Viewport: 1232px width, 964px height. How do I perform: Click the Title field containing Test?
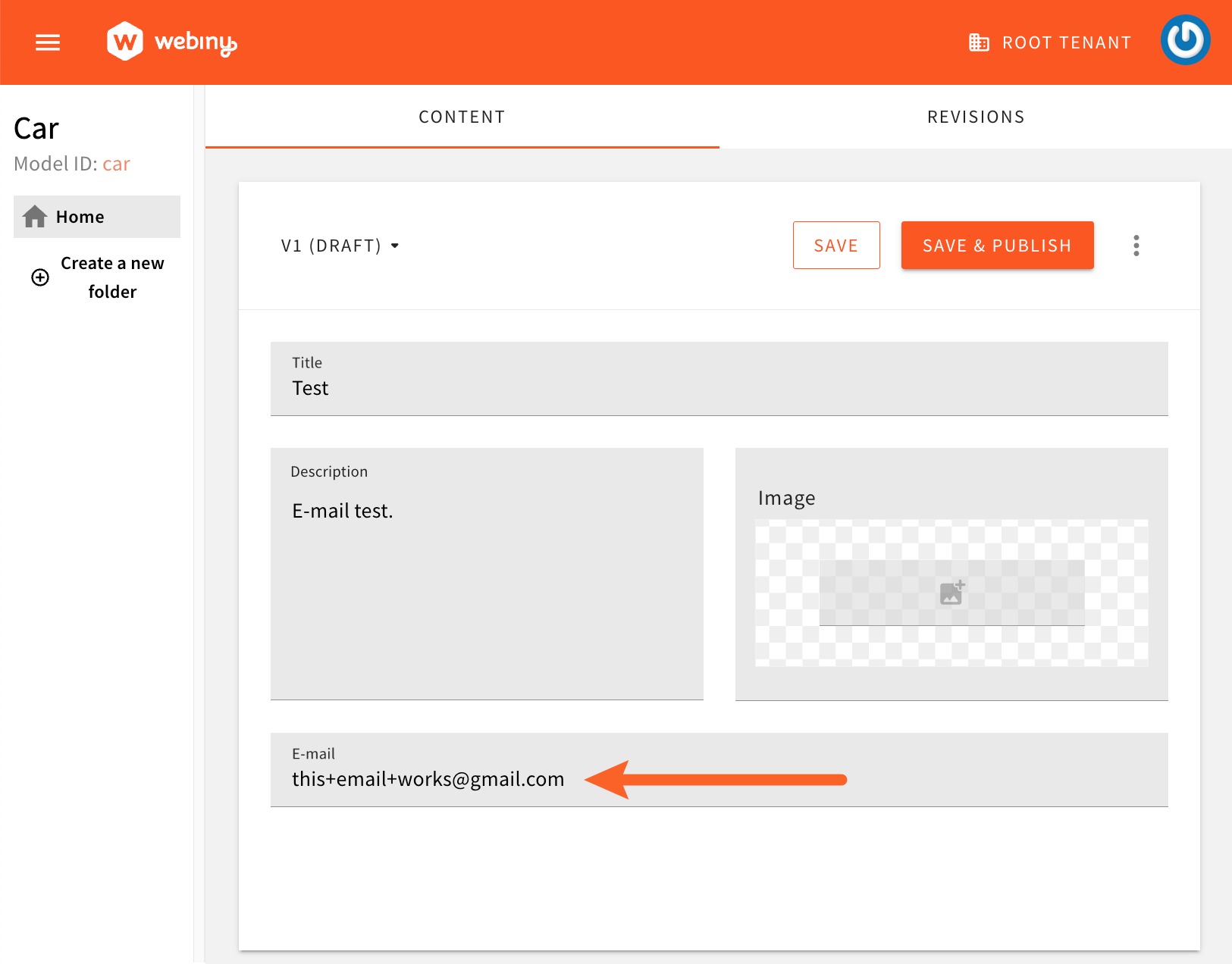(719, 379)
